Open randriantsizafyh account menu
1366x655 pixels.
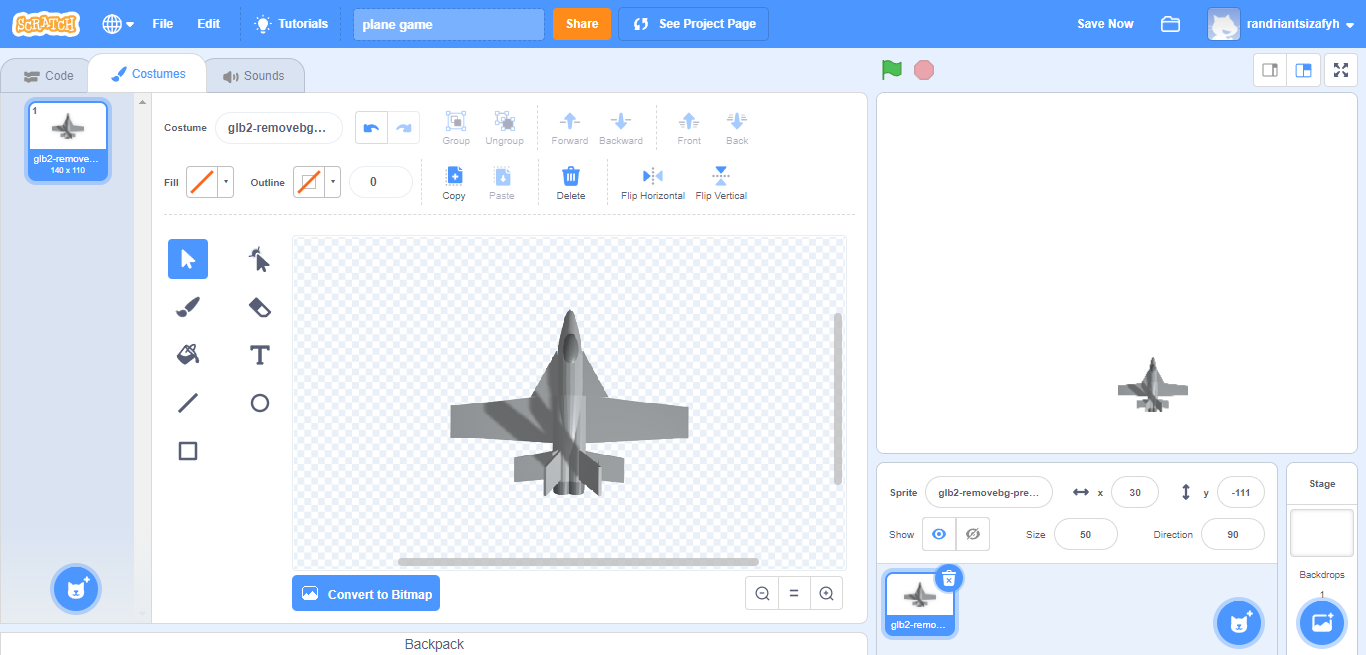pos(1282,24)
